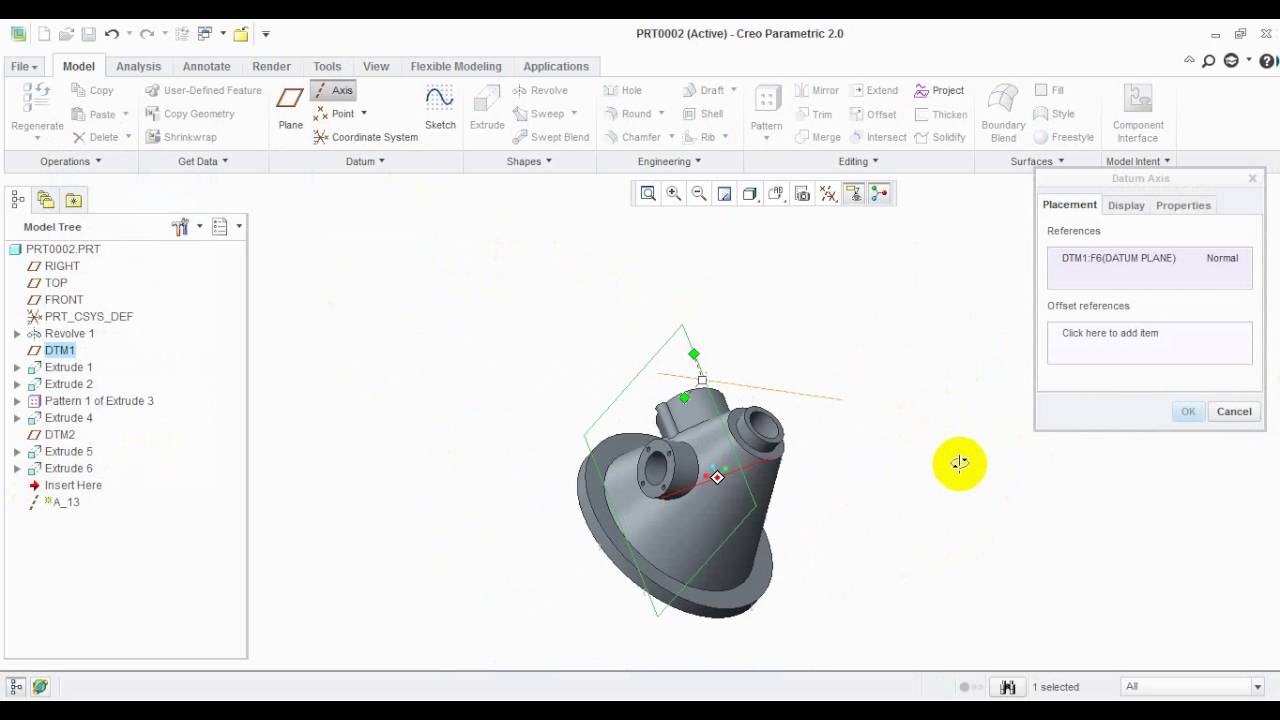The image size is (1280, 720).
Task: Open the File menu
Action: click(x=24, y=66)
